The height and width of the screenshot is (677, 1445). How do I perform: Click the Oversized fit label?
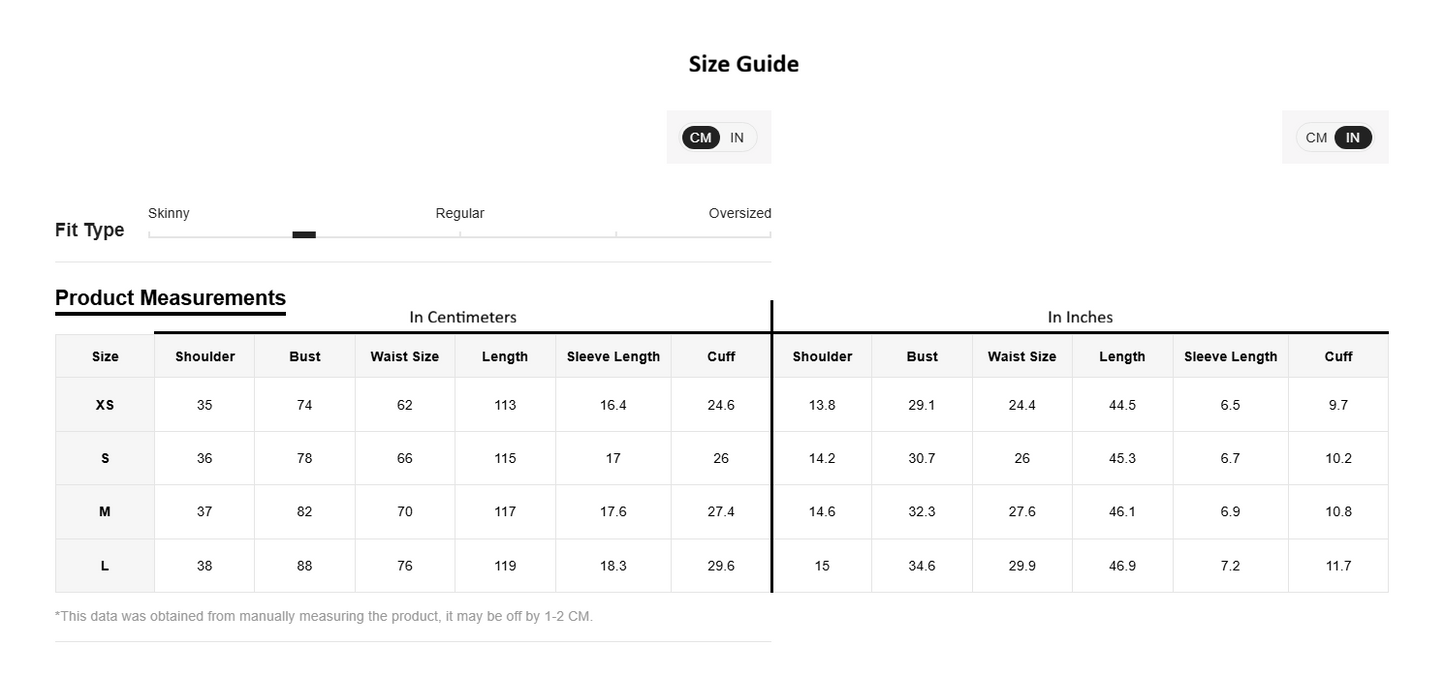tap(739, 213)
